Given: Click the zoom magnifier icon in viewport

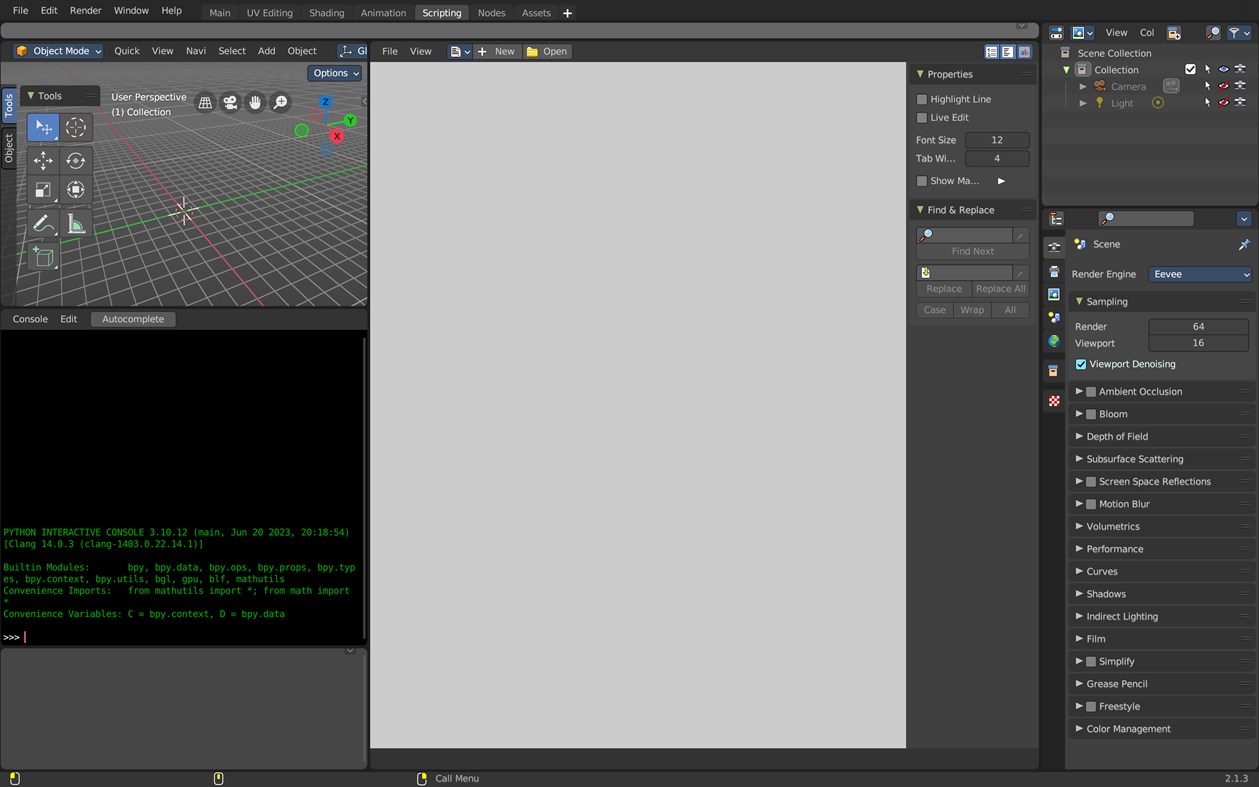Looking at the screenshot, I should pyautogui.click(x=281, y=102).
